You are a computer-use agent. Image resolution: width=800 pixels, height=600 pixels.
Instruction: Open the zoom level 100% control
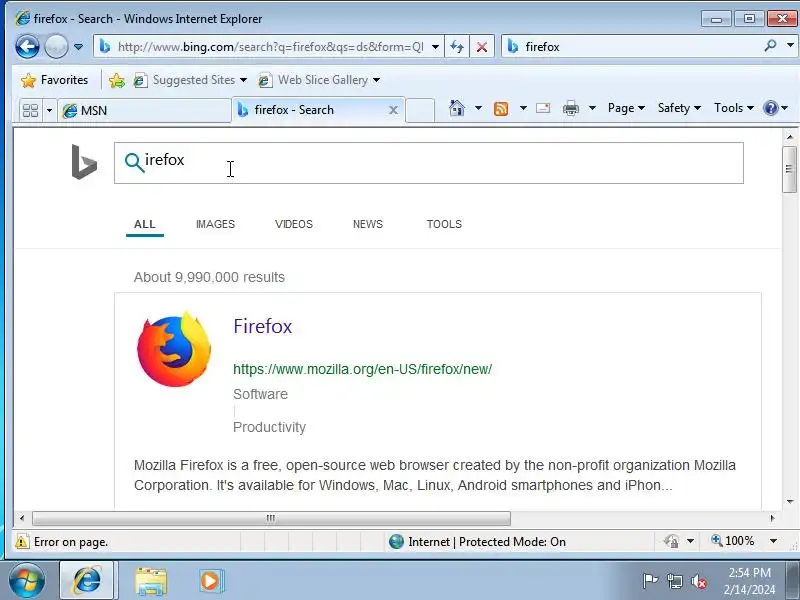point(733,541)
